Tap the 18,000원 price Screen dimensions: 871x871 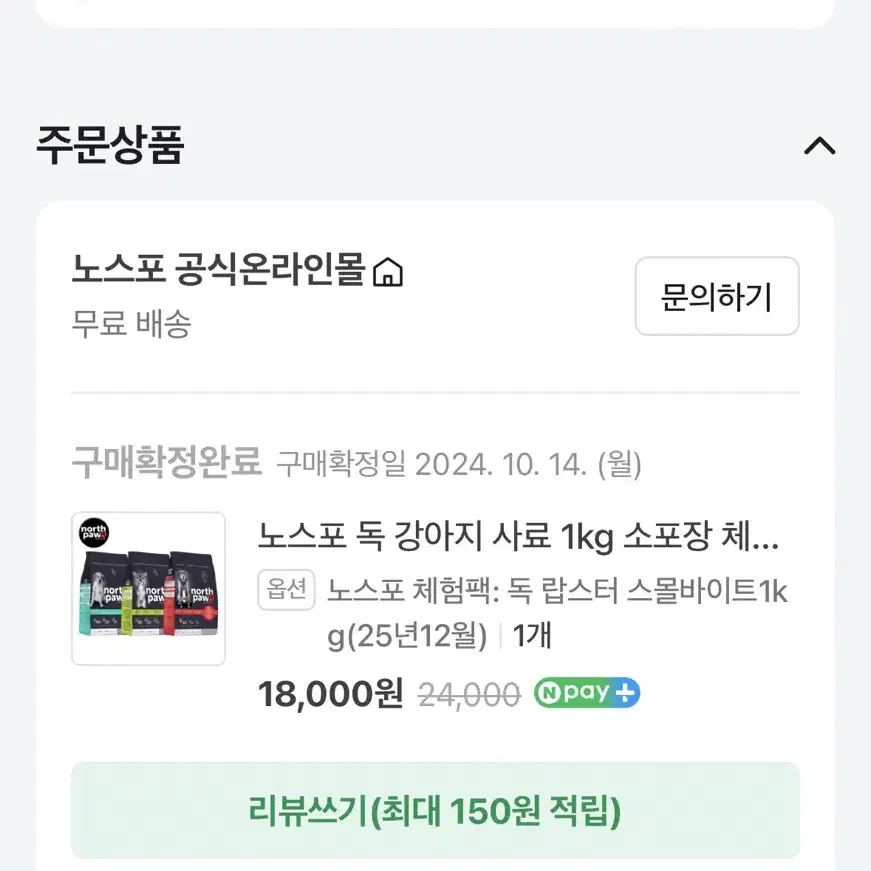coord(331,694)
